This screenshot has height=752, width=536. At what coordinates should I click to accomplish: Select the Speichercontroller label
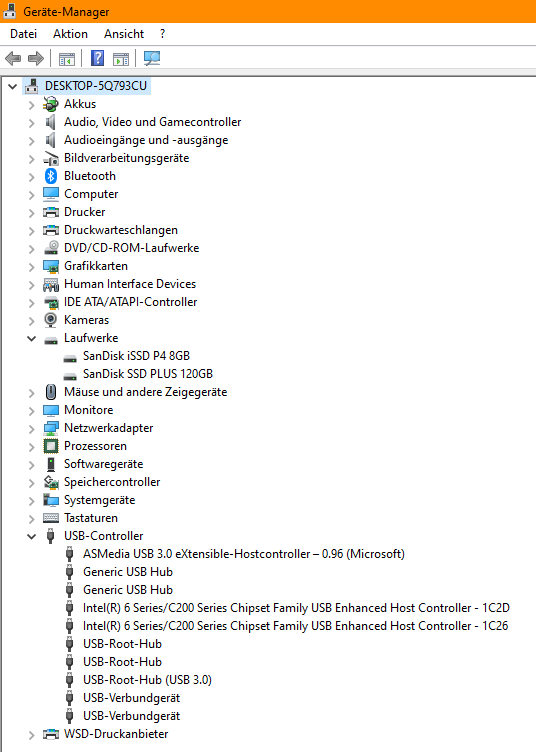click(112, 482)
